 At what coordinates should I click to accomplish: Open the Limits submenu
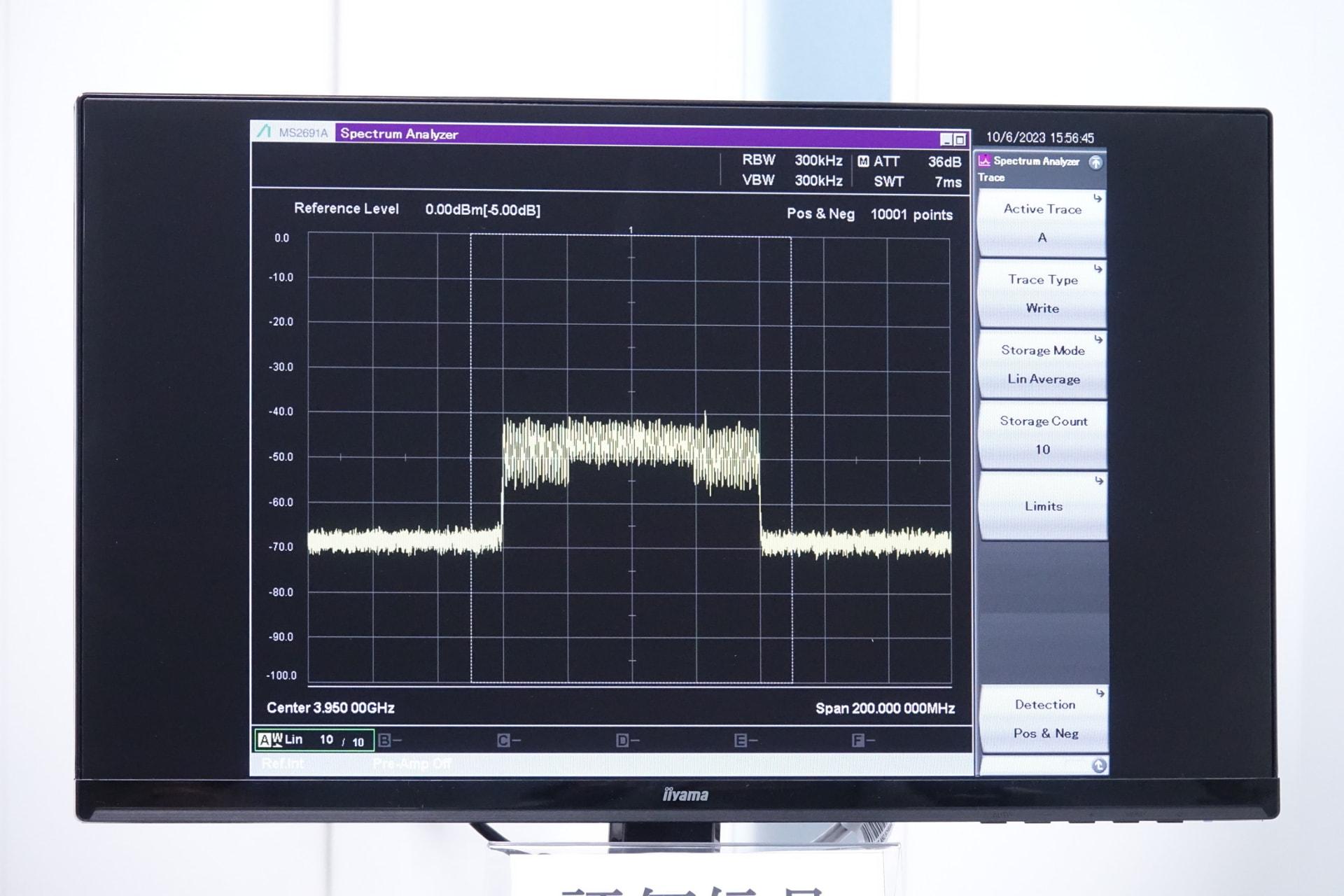click(1044, 505)
